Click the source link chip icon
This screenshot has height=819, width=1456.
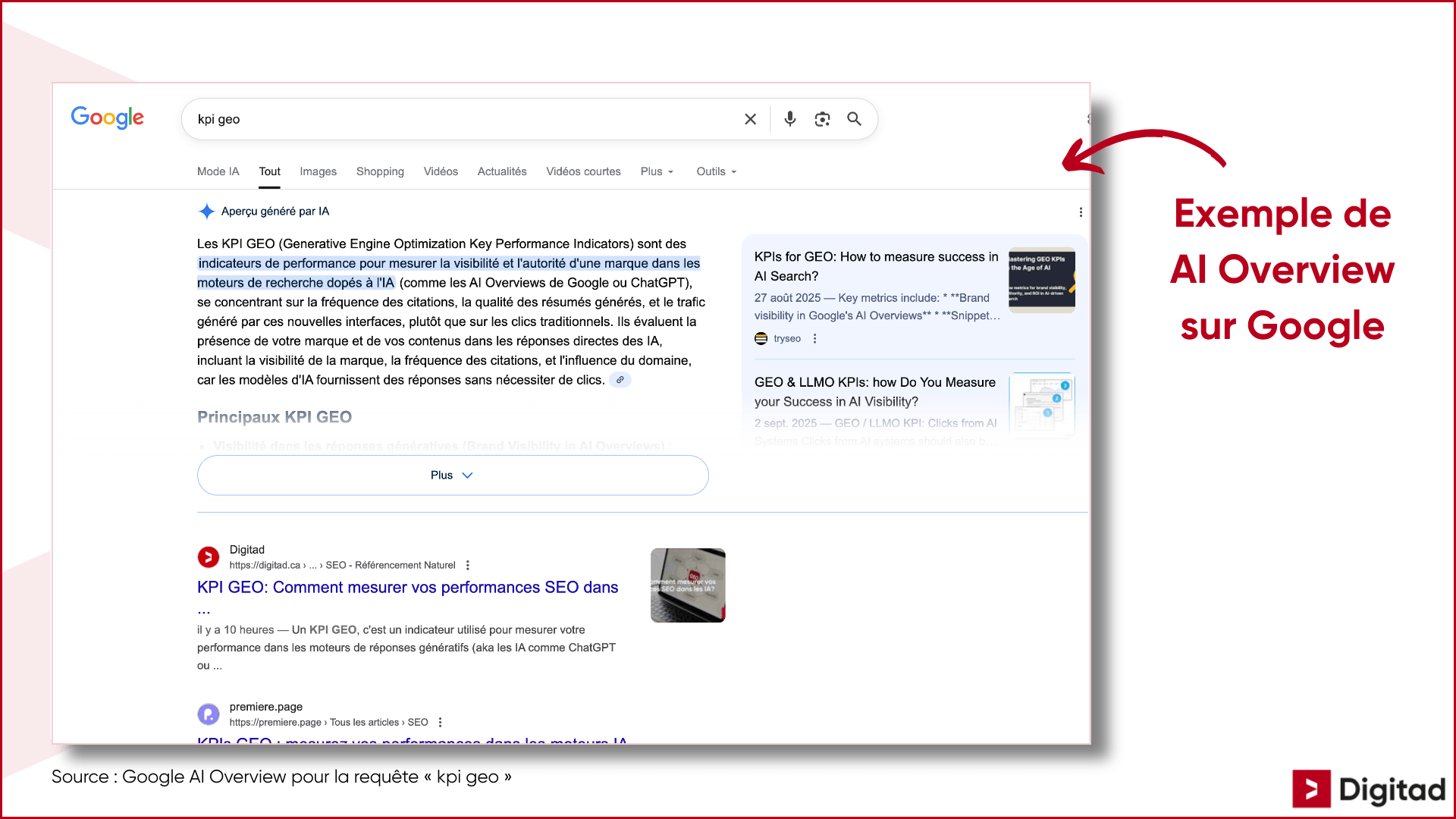[x=620, y=380]
